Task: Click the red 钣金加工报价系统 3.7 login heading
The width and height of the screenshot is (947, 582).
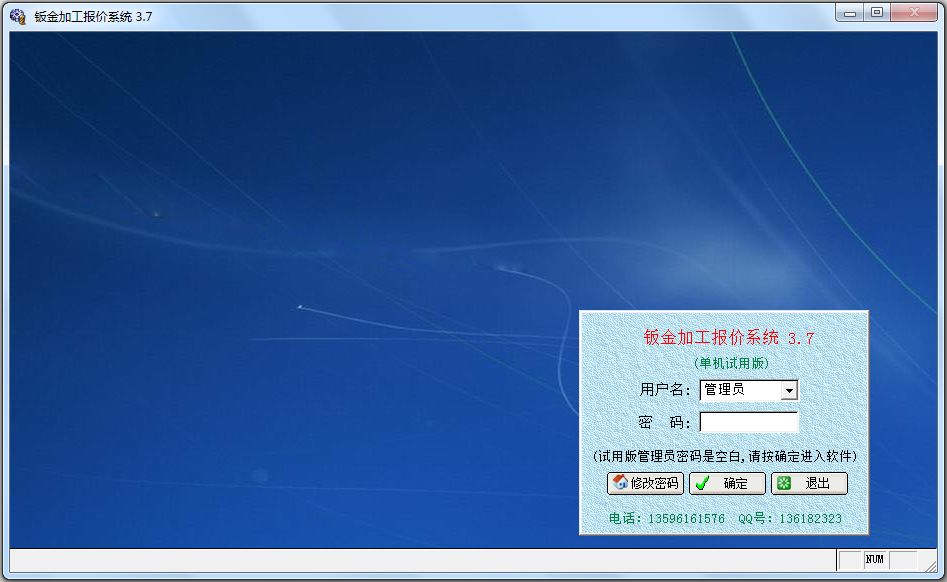Action: (x=728, y=338)
